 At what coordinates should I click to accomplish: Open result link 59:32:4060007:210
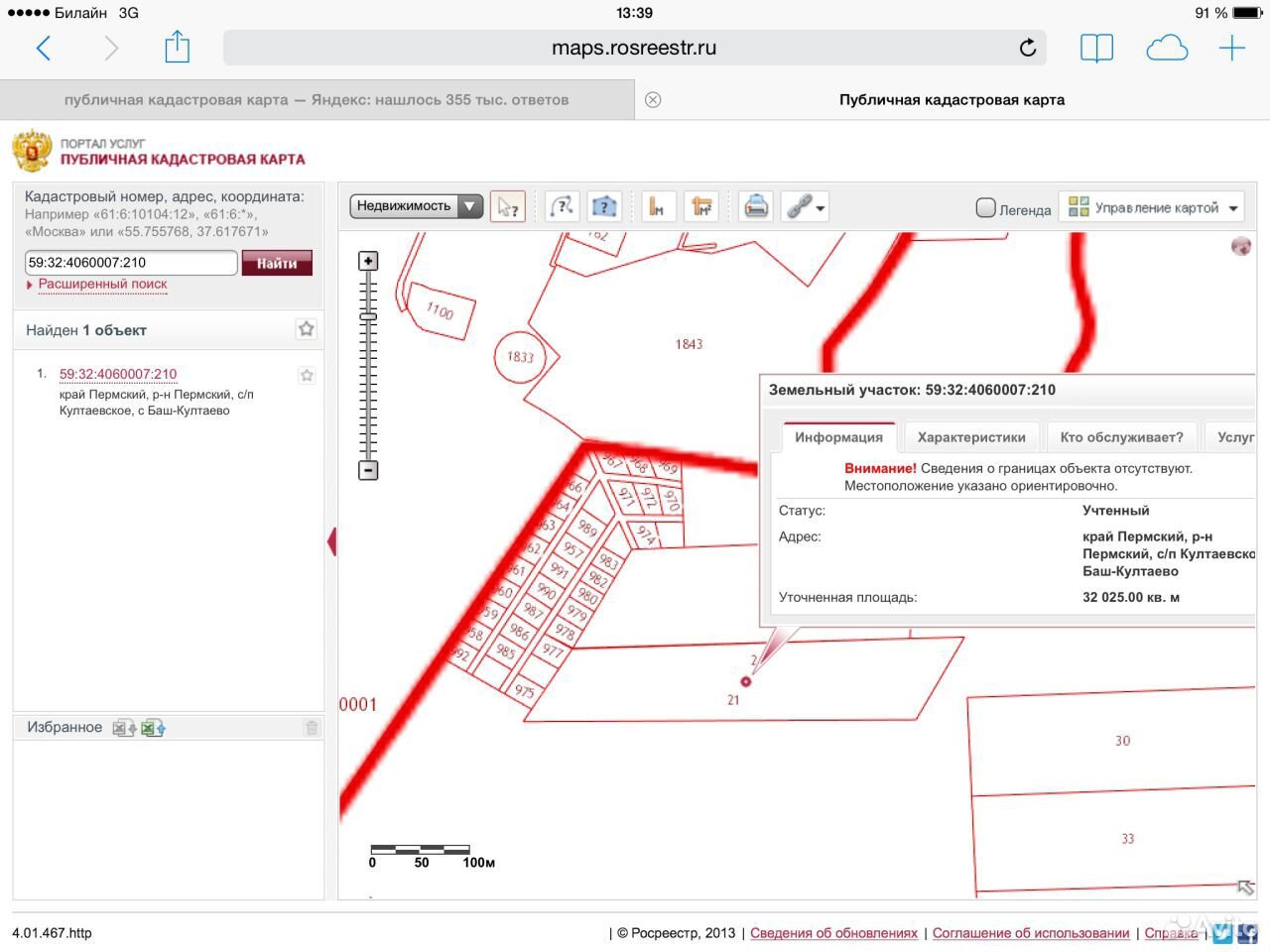[118, 374]
